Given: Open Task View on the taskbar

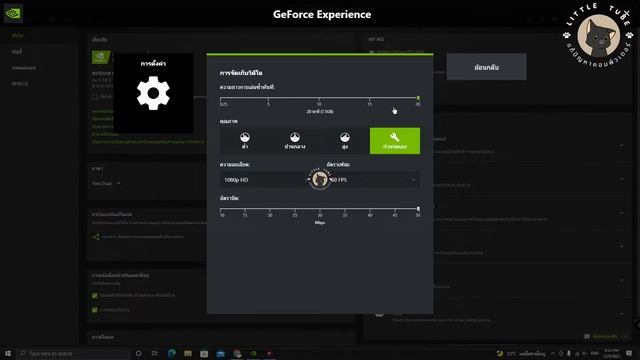Looking at the screenshot, I should 155,353.
